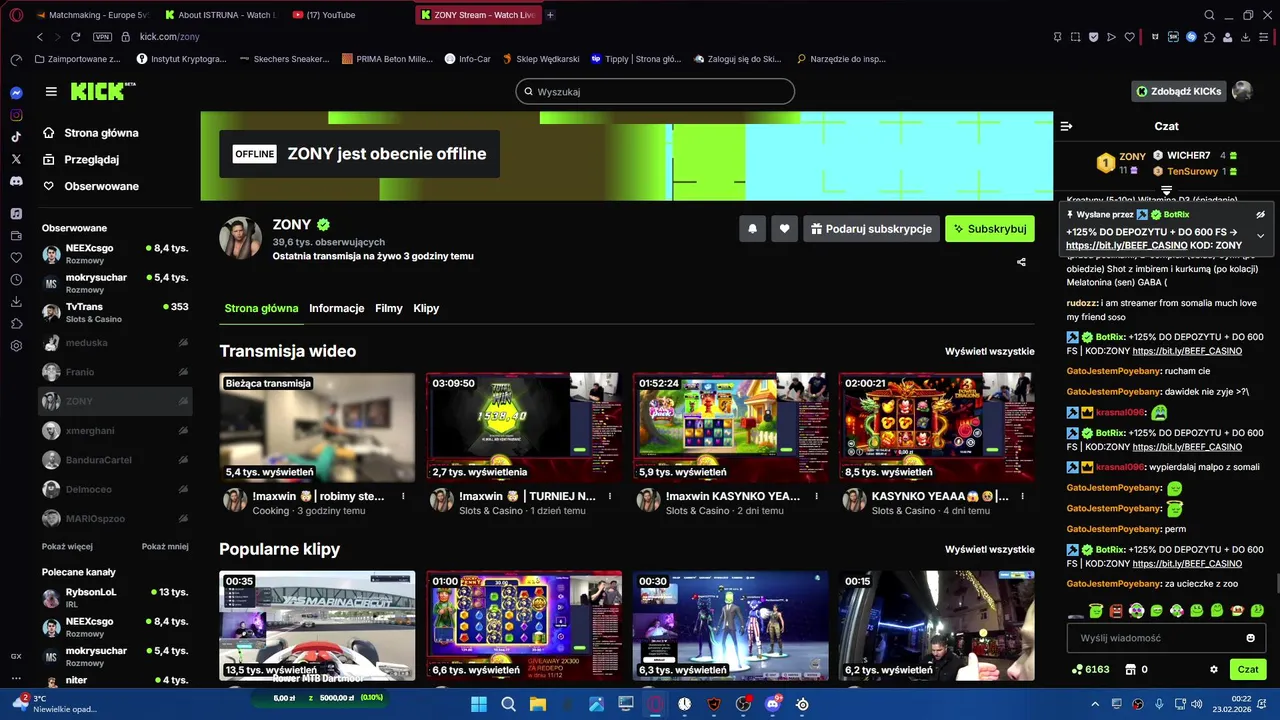
Task: Open the user profile avatar
Action: (1242, 91)
